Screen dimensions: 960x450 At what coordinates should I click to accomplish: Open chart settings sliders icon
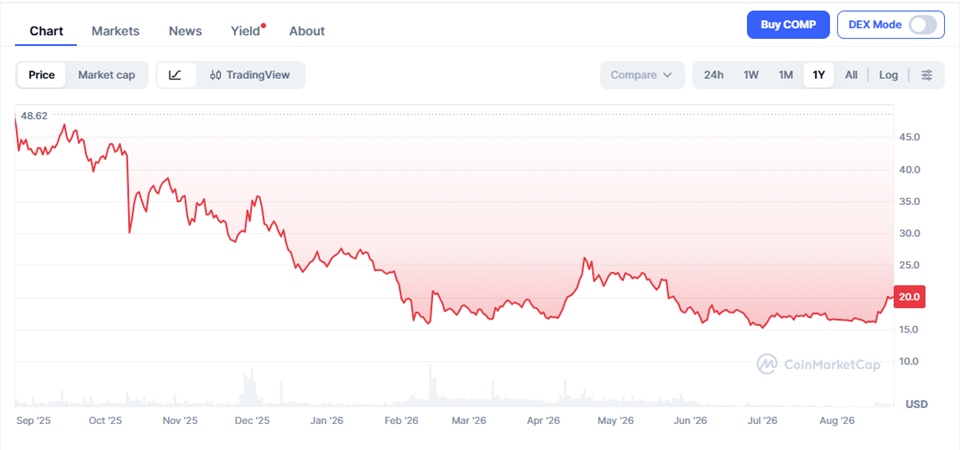click(927, 75)
